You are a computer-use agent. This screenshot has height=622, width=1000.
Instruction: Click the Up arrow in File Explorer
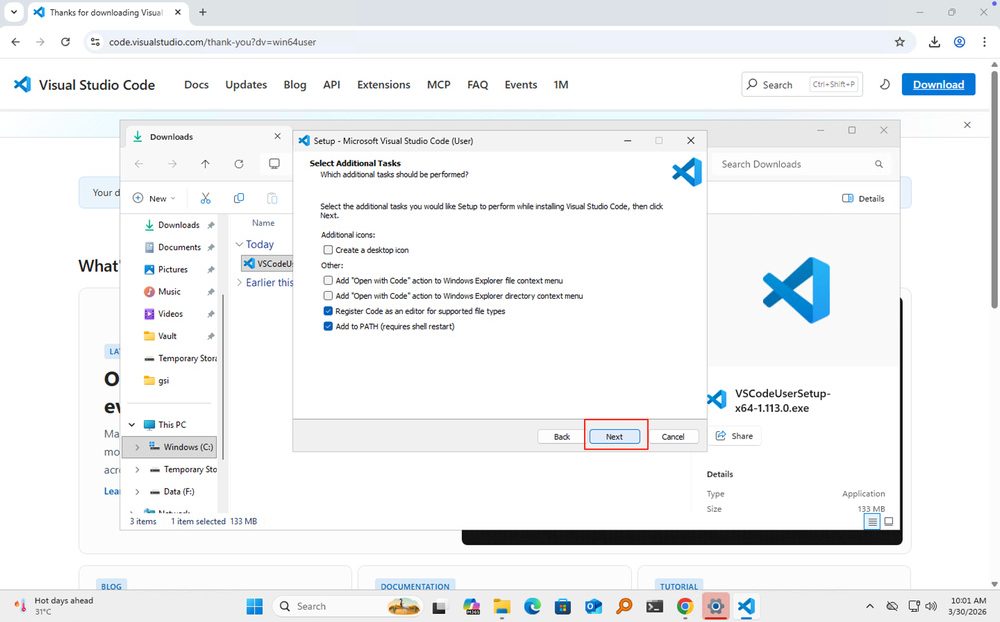pos(205,164)
